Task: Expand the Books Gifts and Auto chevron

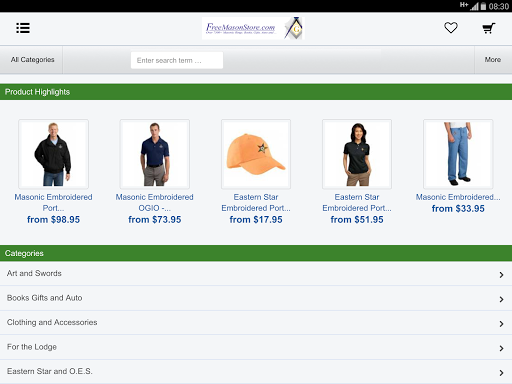Action: [x=501, y=299]
